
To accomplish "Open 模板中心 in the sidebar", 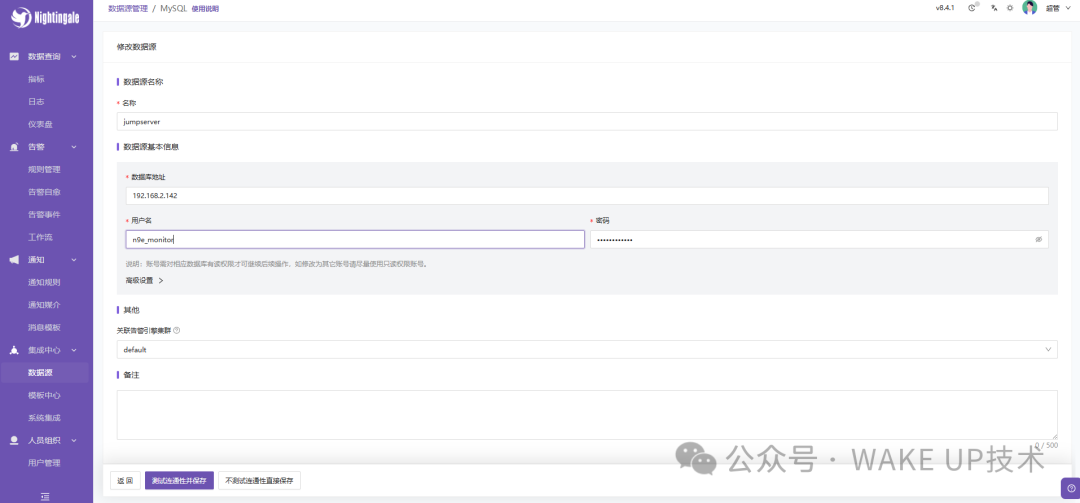I will 44,396.
